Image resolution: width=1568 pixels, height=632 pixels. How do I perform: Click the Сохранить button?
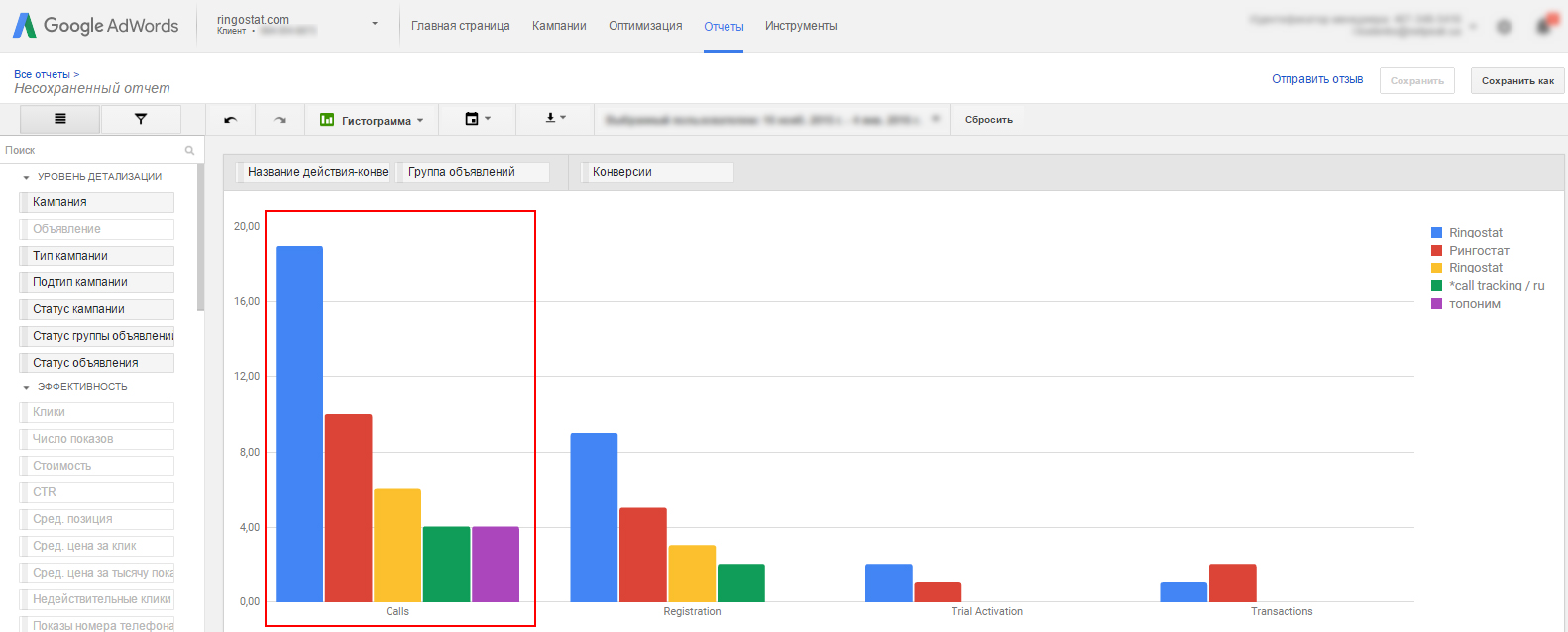(1417, 81)
